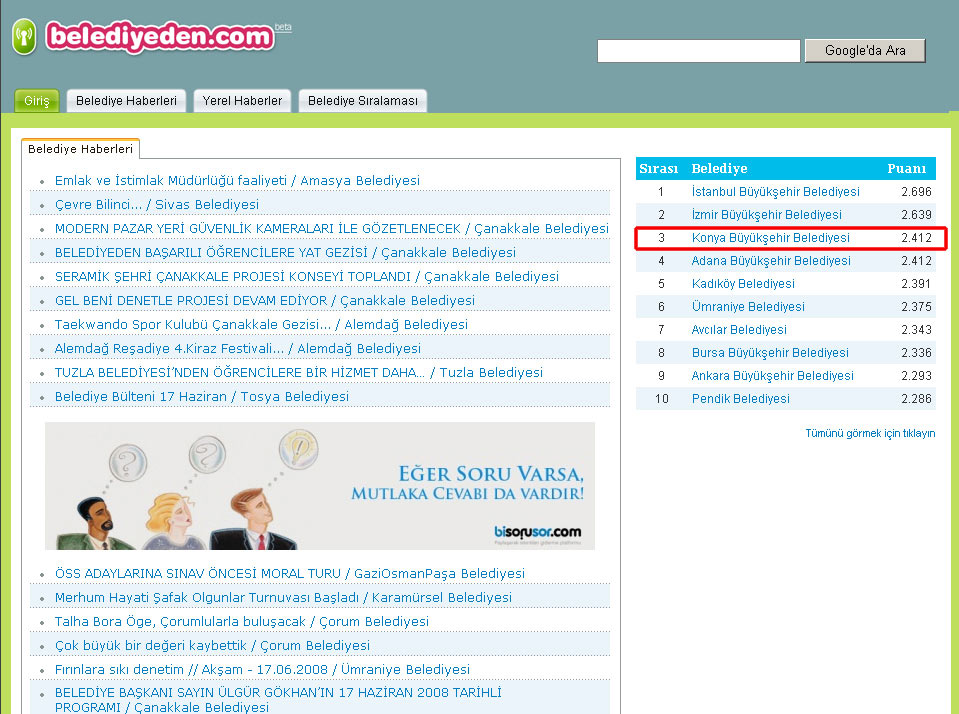The width and height of the screenshot is (959, 714).
Task: Open Ankara Büyükşehir Belediyesi ranking link
Action: (x=772, y=376)
